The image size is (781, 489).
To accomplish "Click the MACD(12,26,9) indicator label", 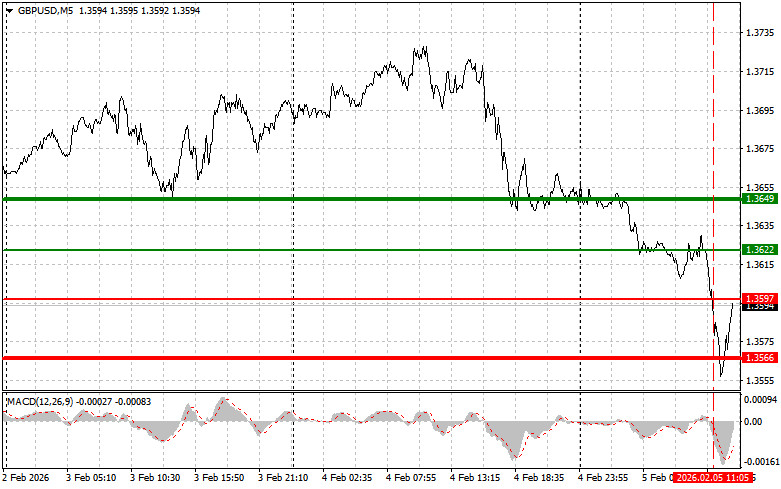I will (x=40, y=402).
